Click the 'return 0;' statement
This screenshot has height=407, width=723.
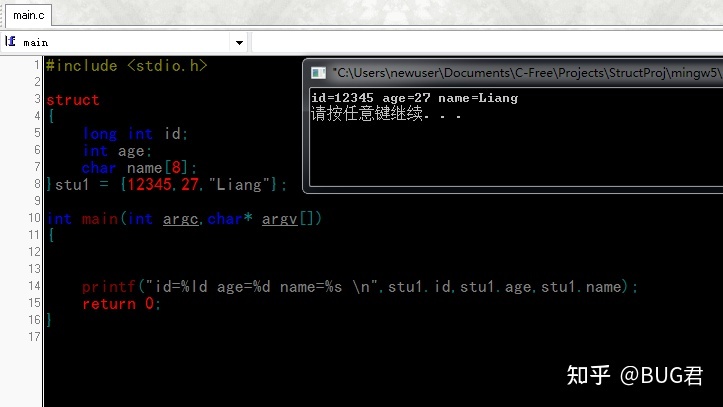[121, 304]
